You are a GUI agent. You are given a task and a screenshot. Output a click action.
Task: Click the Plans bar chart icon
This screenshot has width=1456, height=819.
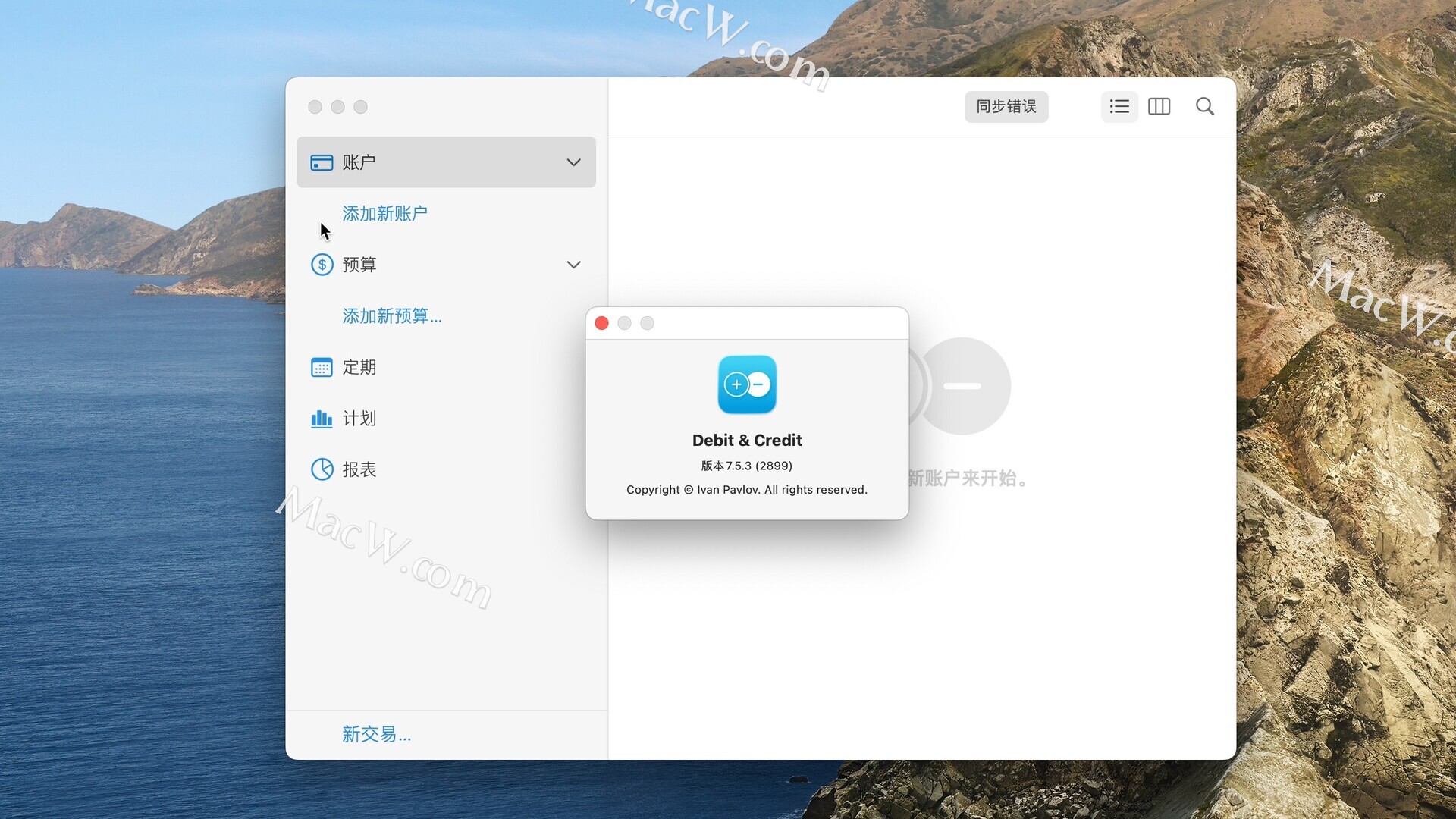pos(322,419)
